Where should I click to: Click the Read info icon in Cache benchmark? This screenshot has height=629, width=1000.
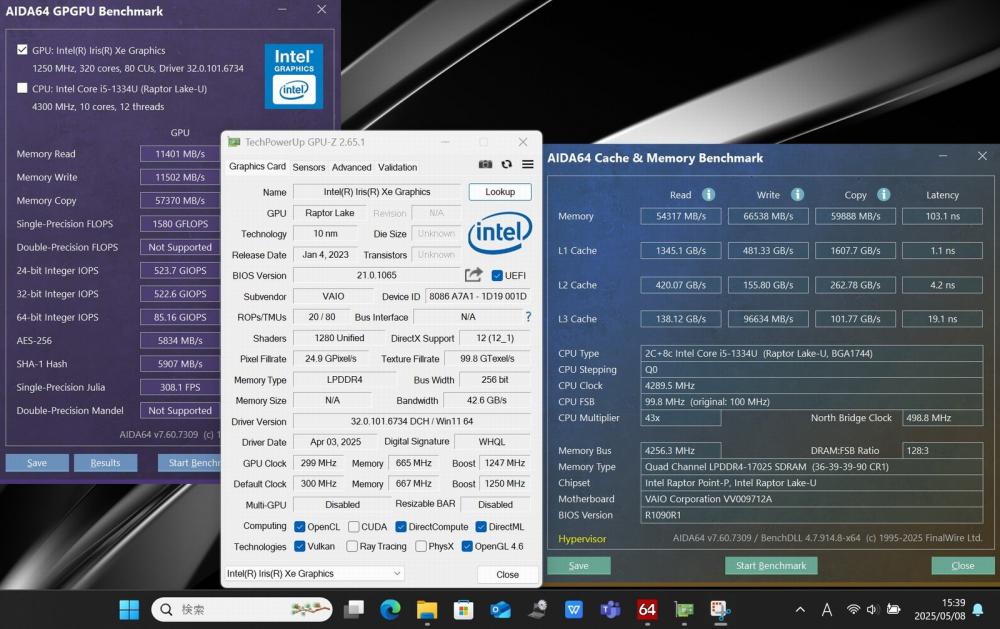pos(709,195)
